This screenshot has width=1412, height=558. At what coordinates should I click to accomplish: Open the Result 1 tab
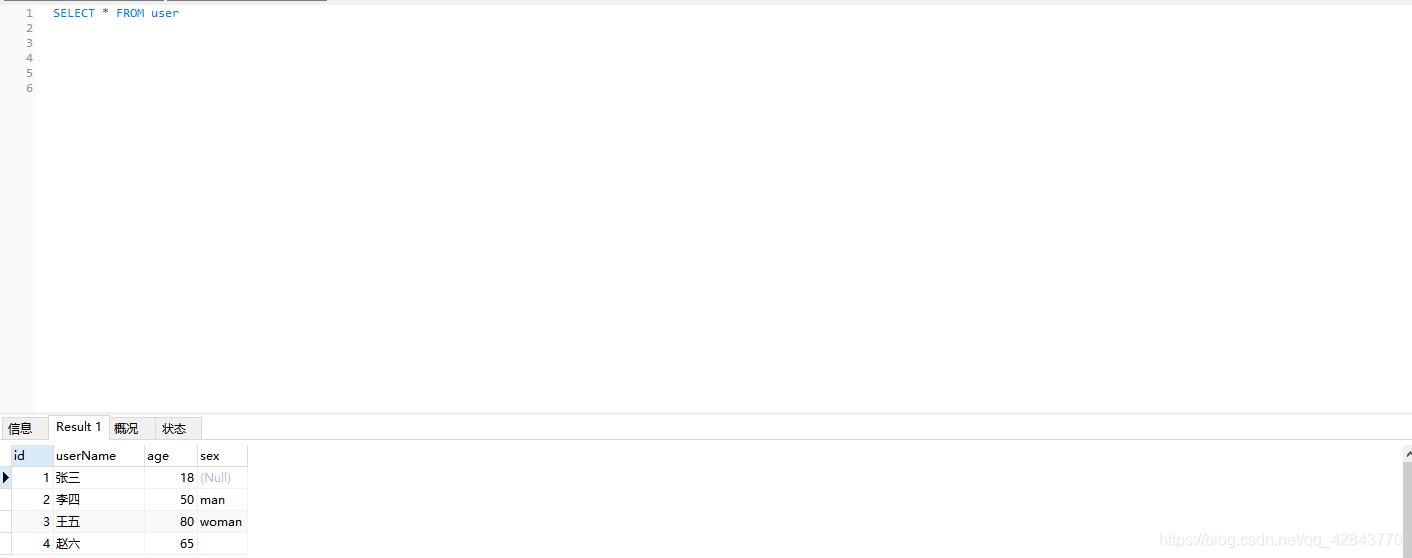point(78,427)
